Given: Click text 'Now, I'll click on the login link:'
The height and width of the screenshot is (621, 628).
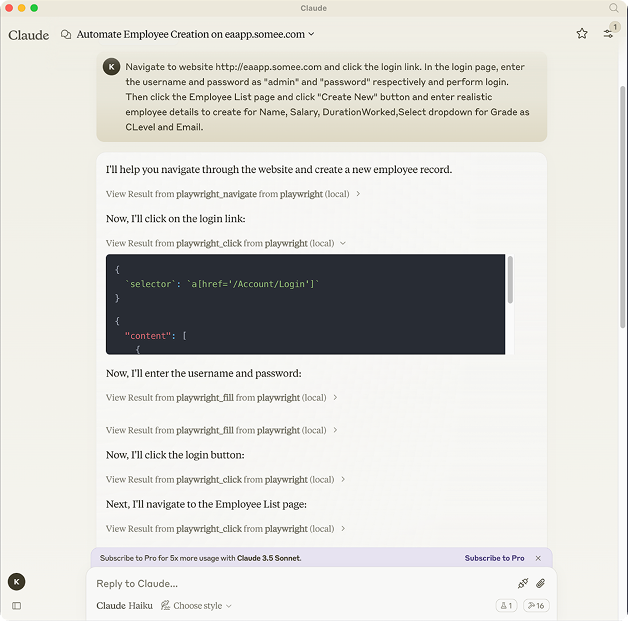Looking at the screenshot, I should (x=175, y=219).
